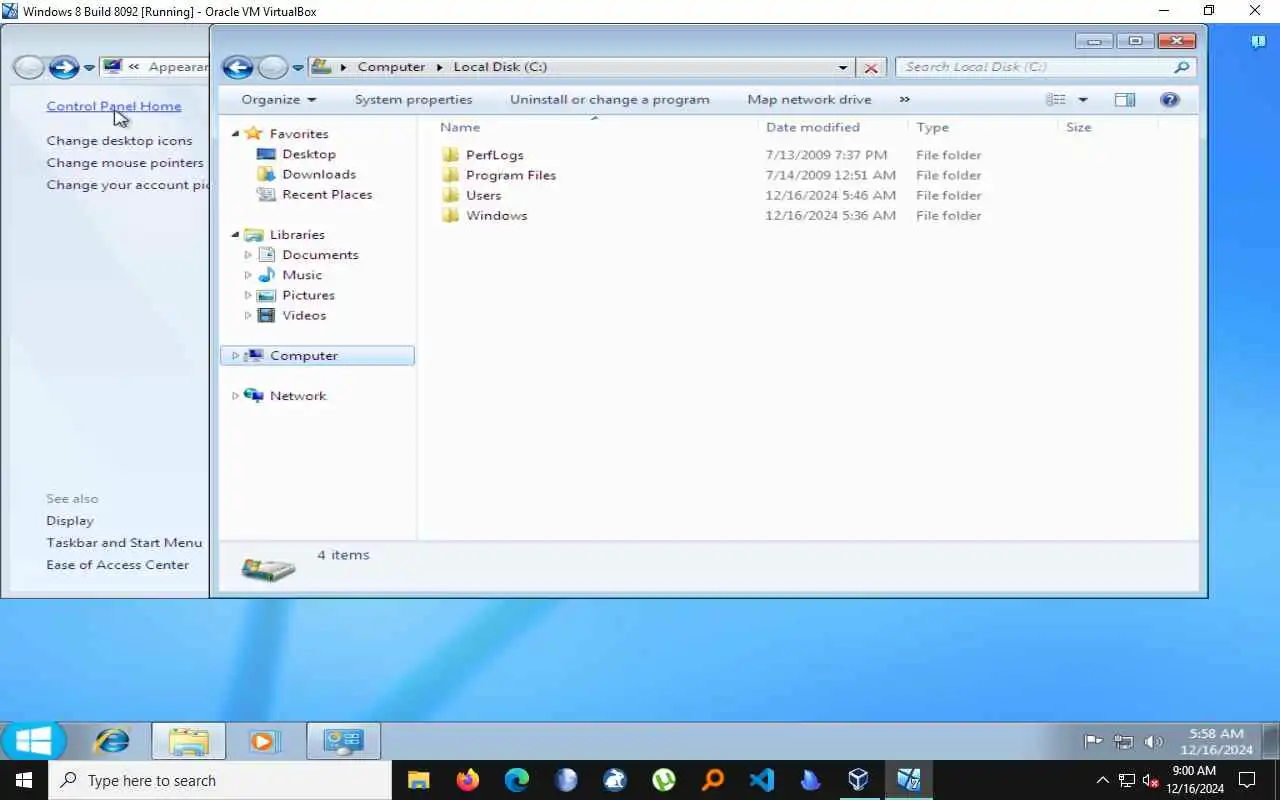Open Taskbar and Start Menu link
1280x800 pixels.
124,543
